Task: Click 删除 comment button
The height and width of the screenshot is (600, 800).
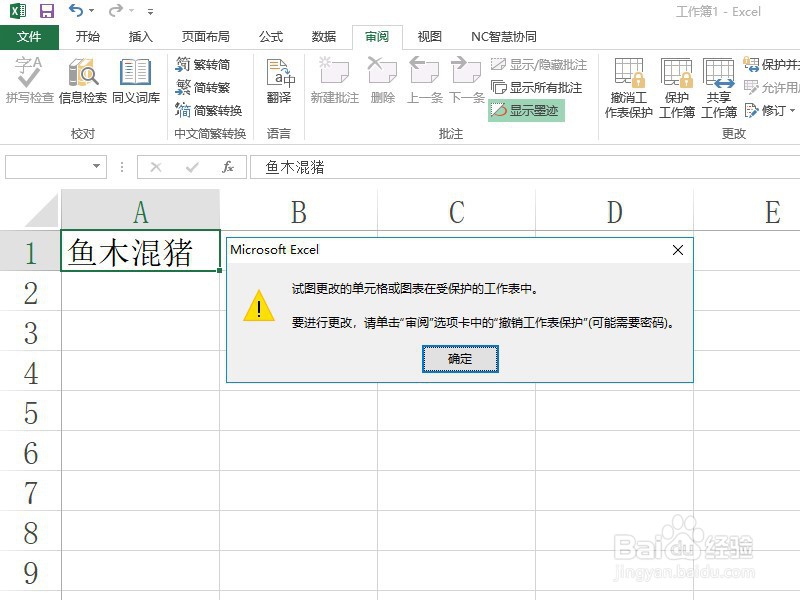Action: point(383,81)
